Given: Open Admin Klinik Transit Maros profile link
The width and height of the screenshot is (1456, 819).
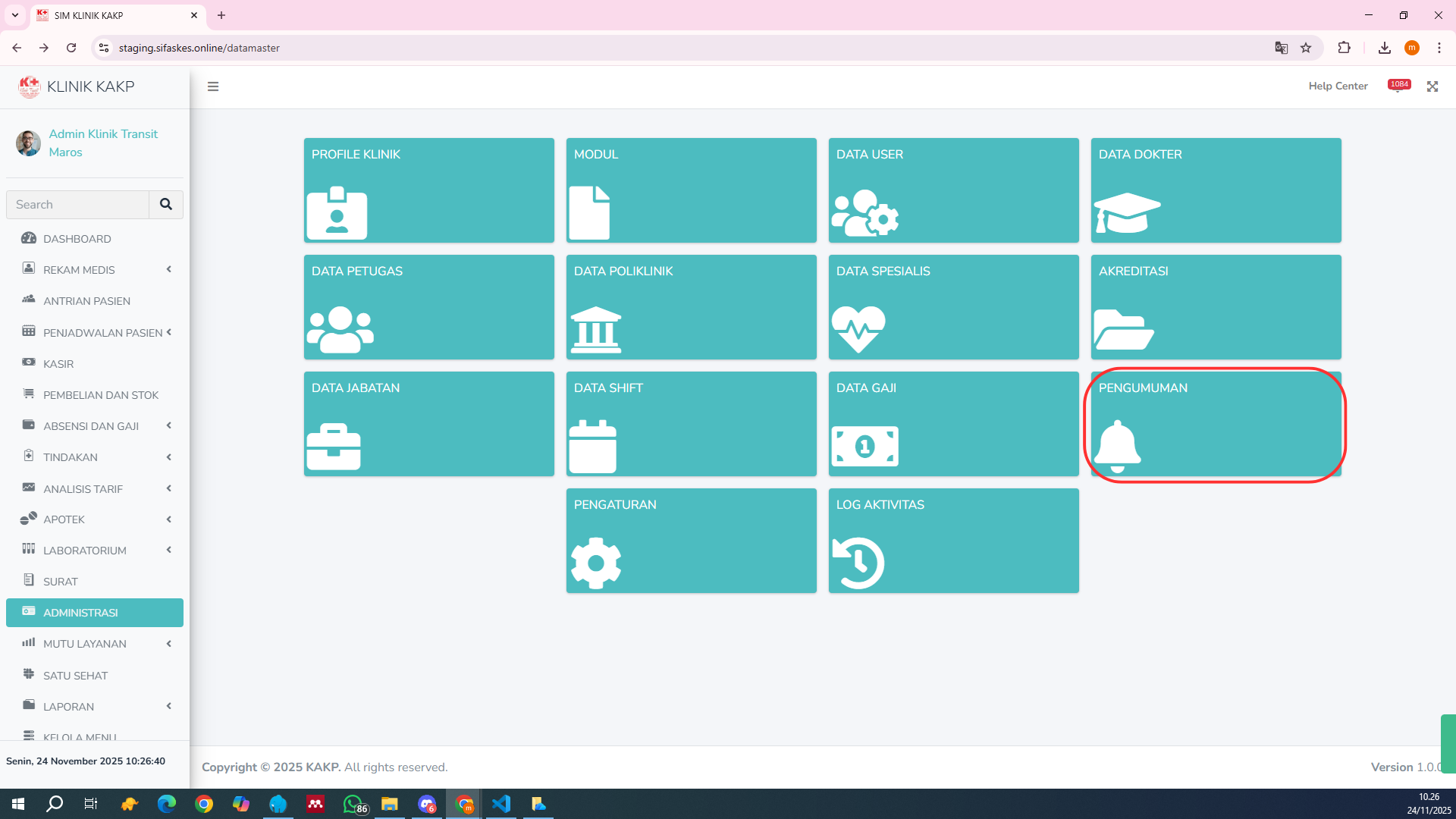Looking at the screenshot, I should [x=103, y=143].
